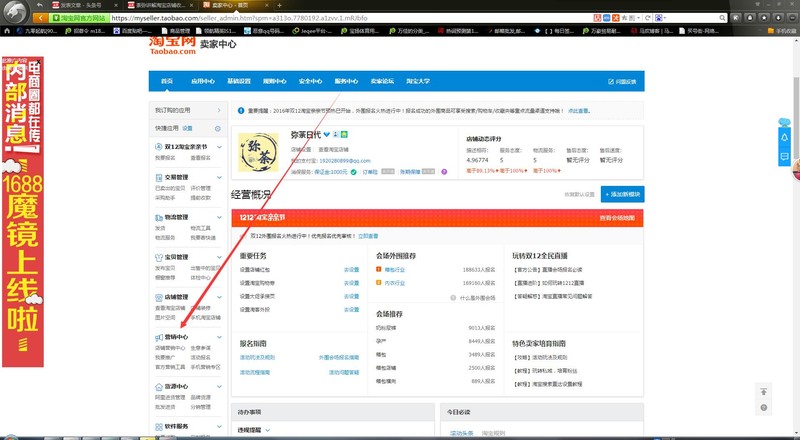Click the 软件服务 grid icon in sidebar
Screen dimensions: 800x440
click(159, 427)
